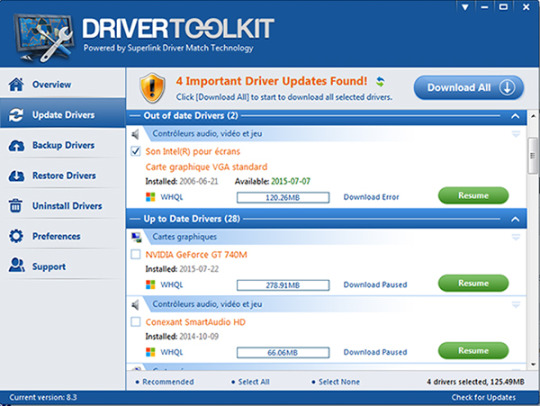Click WHQL Windows logo under Son Intel(R) driver

pyautogui.click(x=150, y=197)
